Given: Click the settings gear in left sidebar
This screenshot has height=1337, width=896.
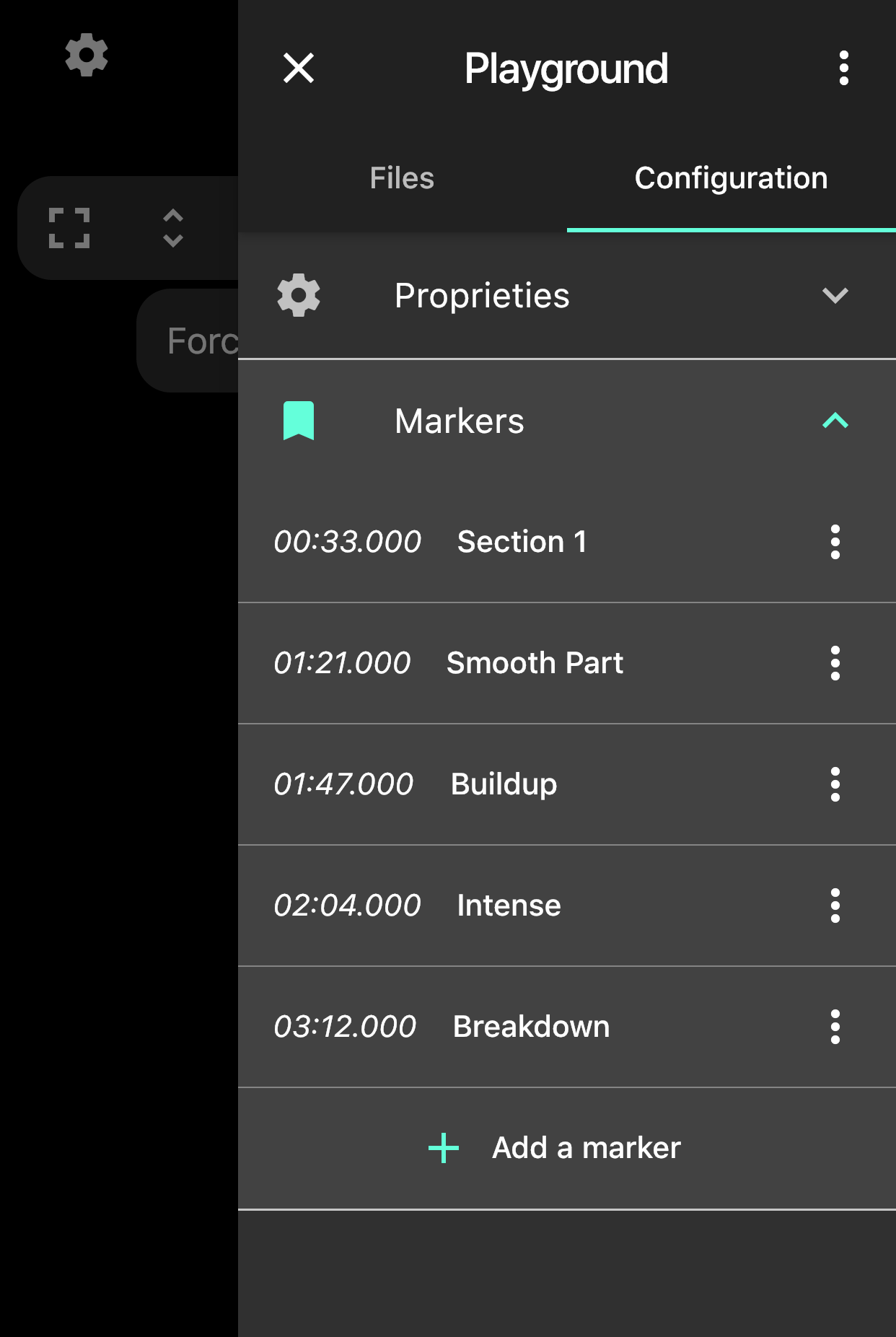Looking at the screenshot, I should pos(87,55).
